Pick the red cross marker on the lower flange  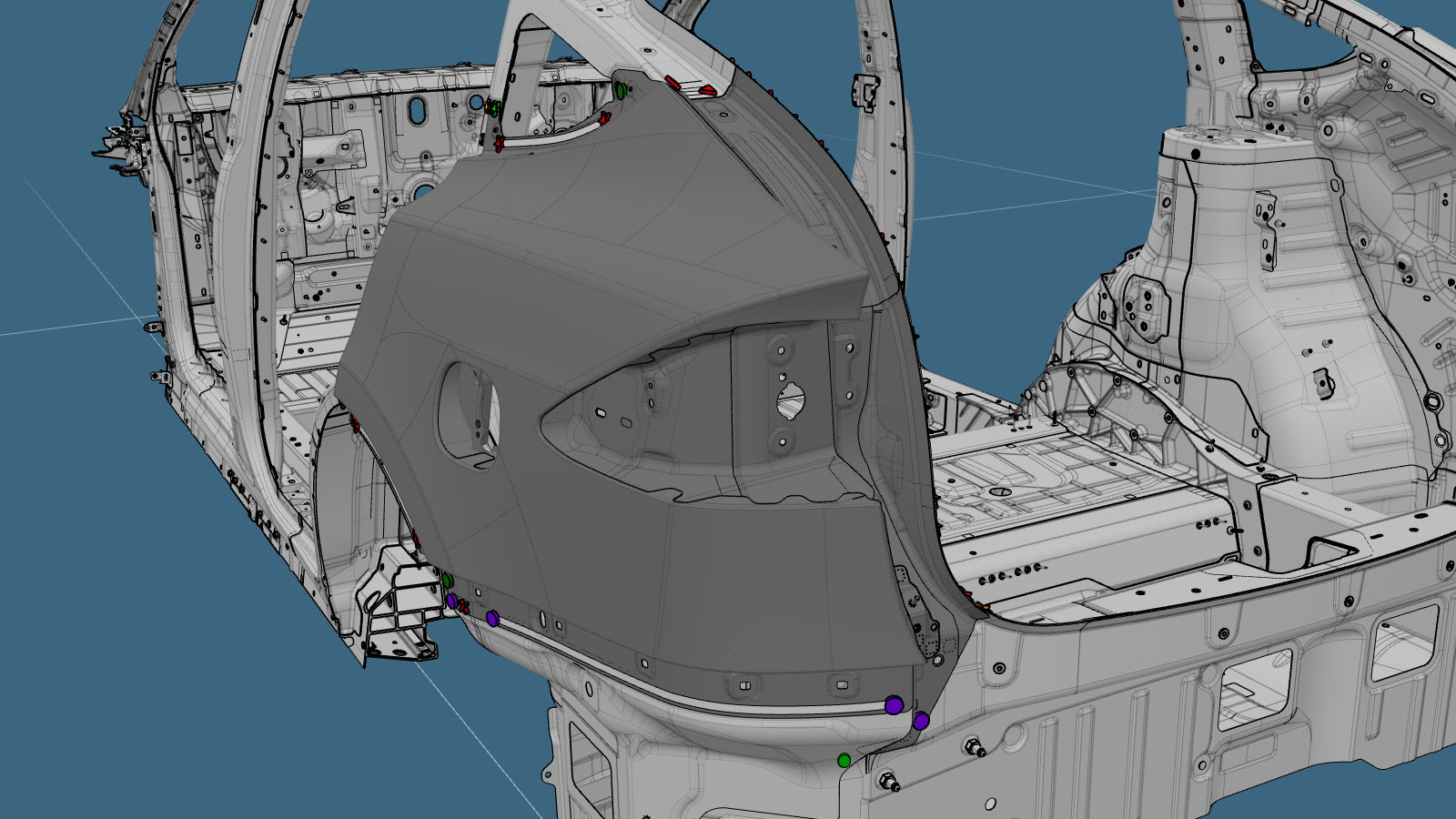[x=463, y=606]
